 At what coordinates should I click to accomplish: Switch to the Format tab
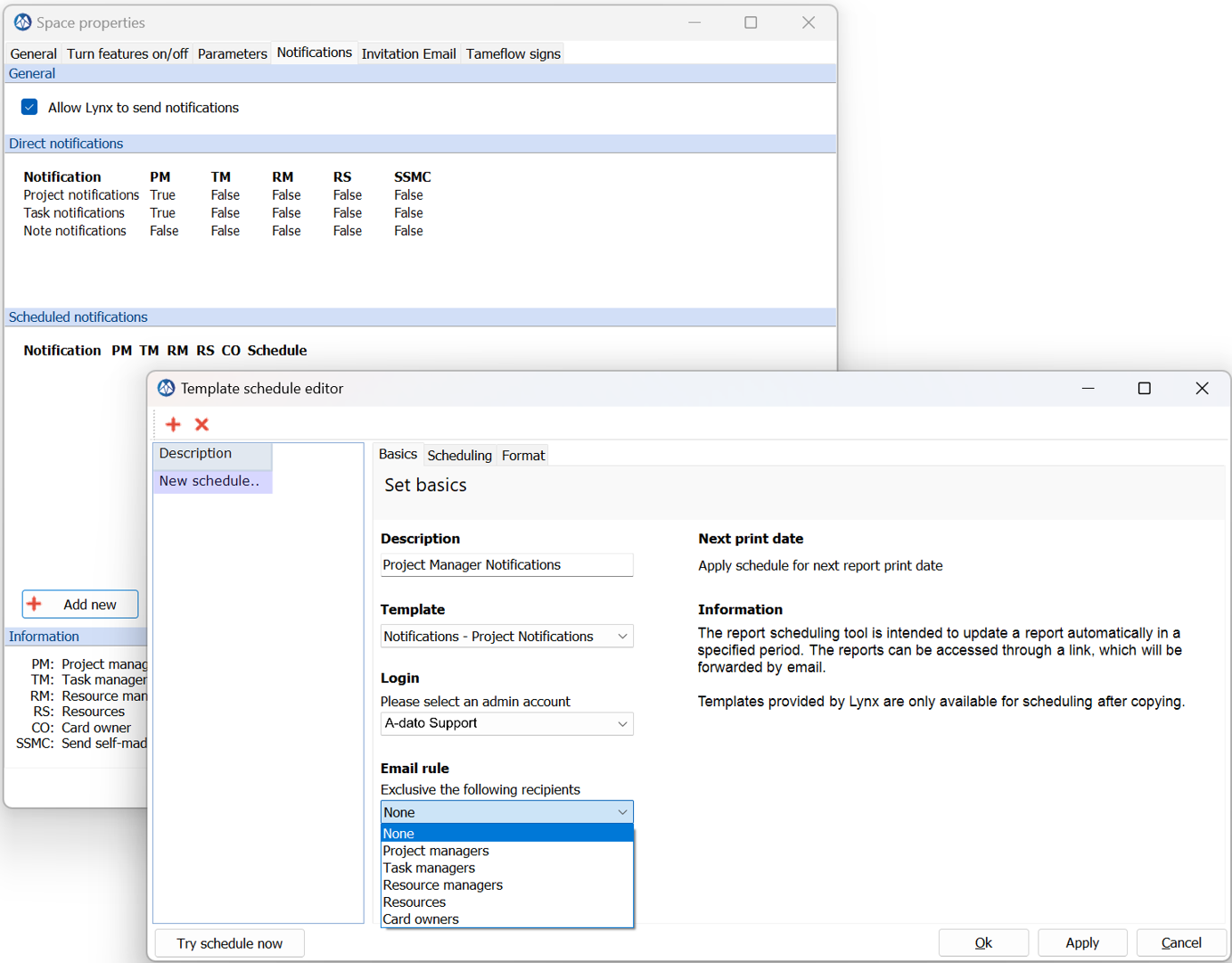point(522,455)
